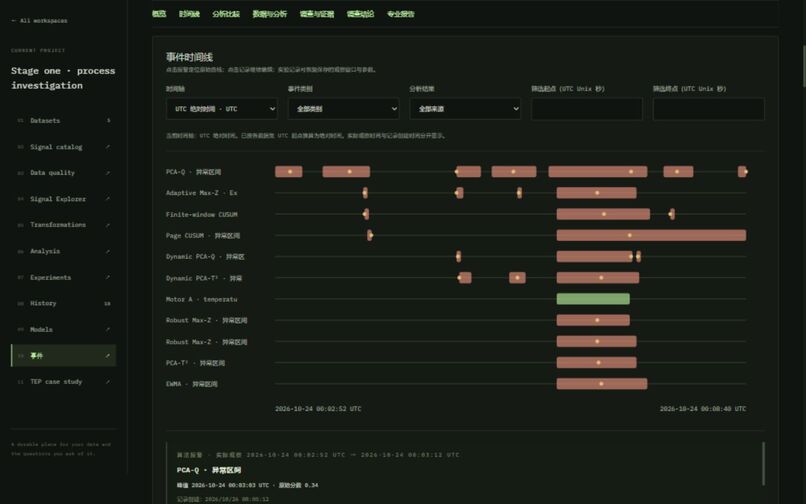Open the 全部来源 analysis result dropdown

pyautogui.click(x=465, y=109)
